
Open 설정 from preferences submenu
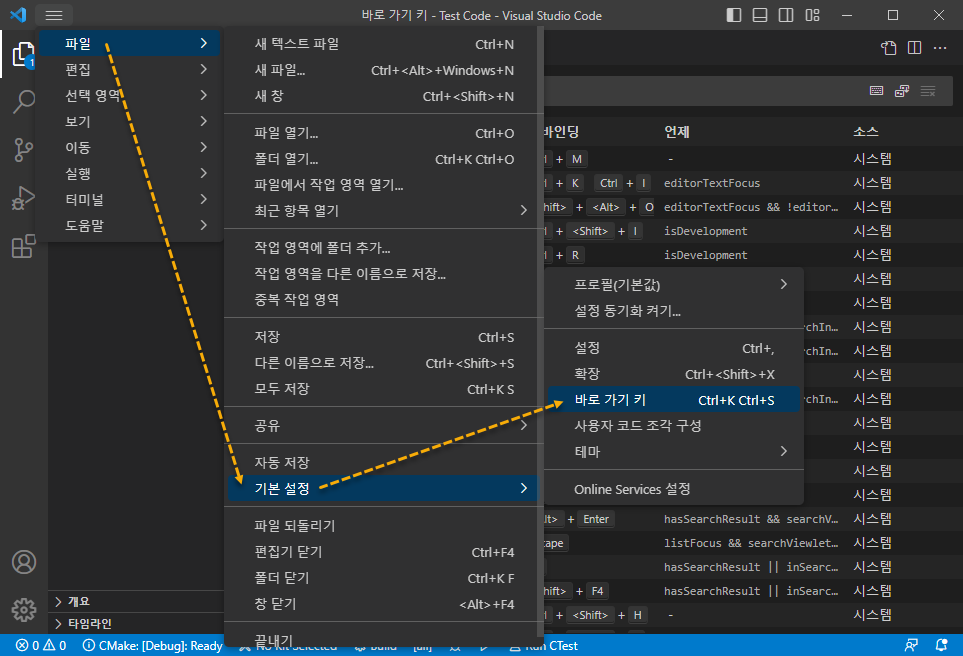point(674,348)
